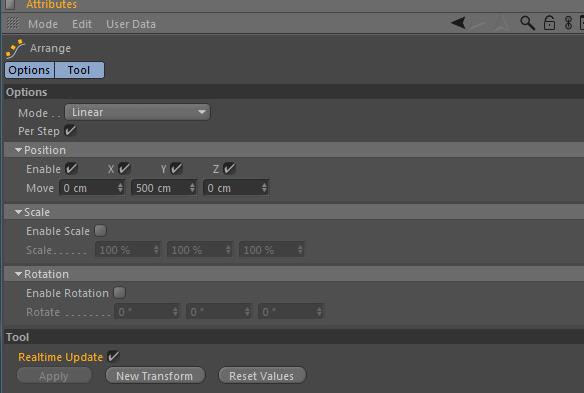Click the Arrange tool icon

pos(15,48)
